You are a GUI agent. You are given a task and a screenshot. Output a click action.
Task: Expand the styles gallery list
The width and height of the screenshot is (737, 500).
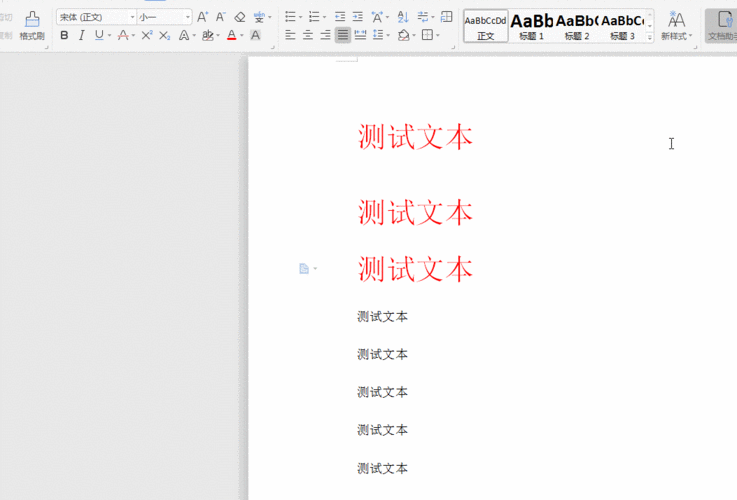click(x=650, y=37)
